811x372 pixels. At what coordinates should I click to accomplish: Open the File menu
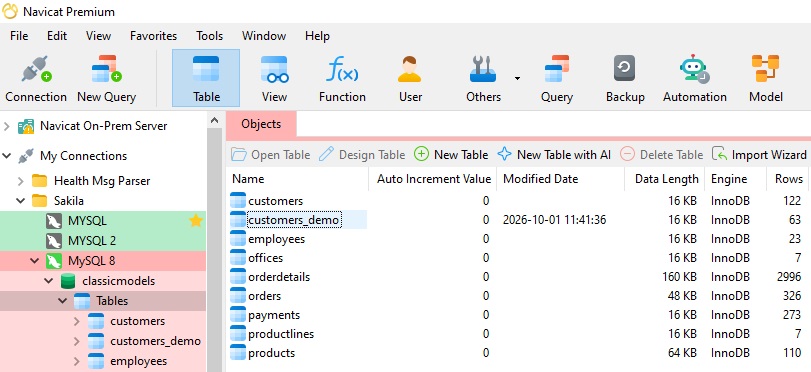pos(19,36)
